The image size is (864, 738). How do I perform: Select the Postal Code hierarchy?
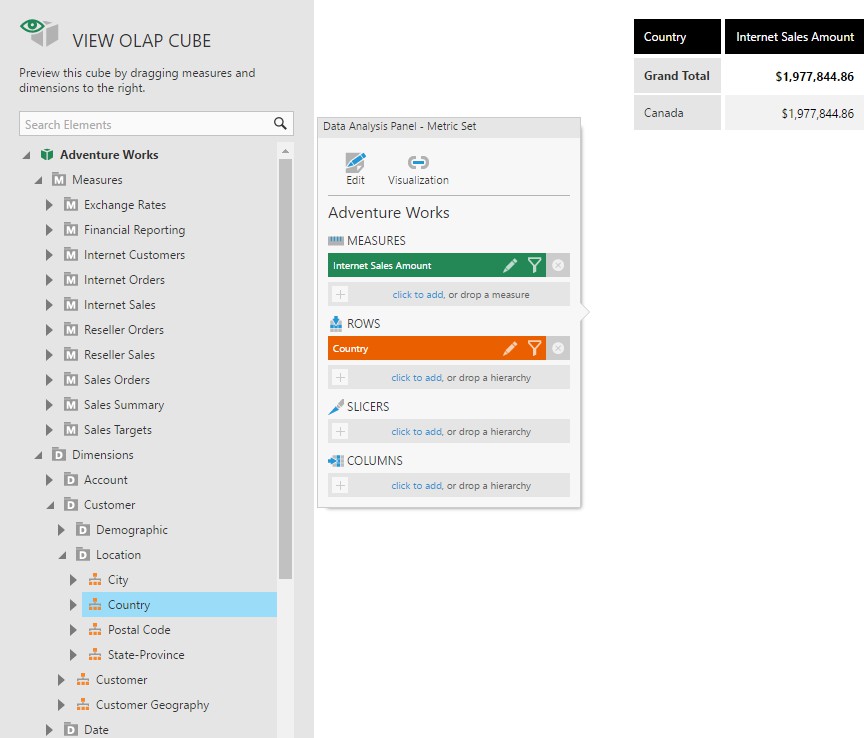(138, 630)
